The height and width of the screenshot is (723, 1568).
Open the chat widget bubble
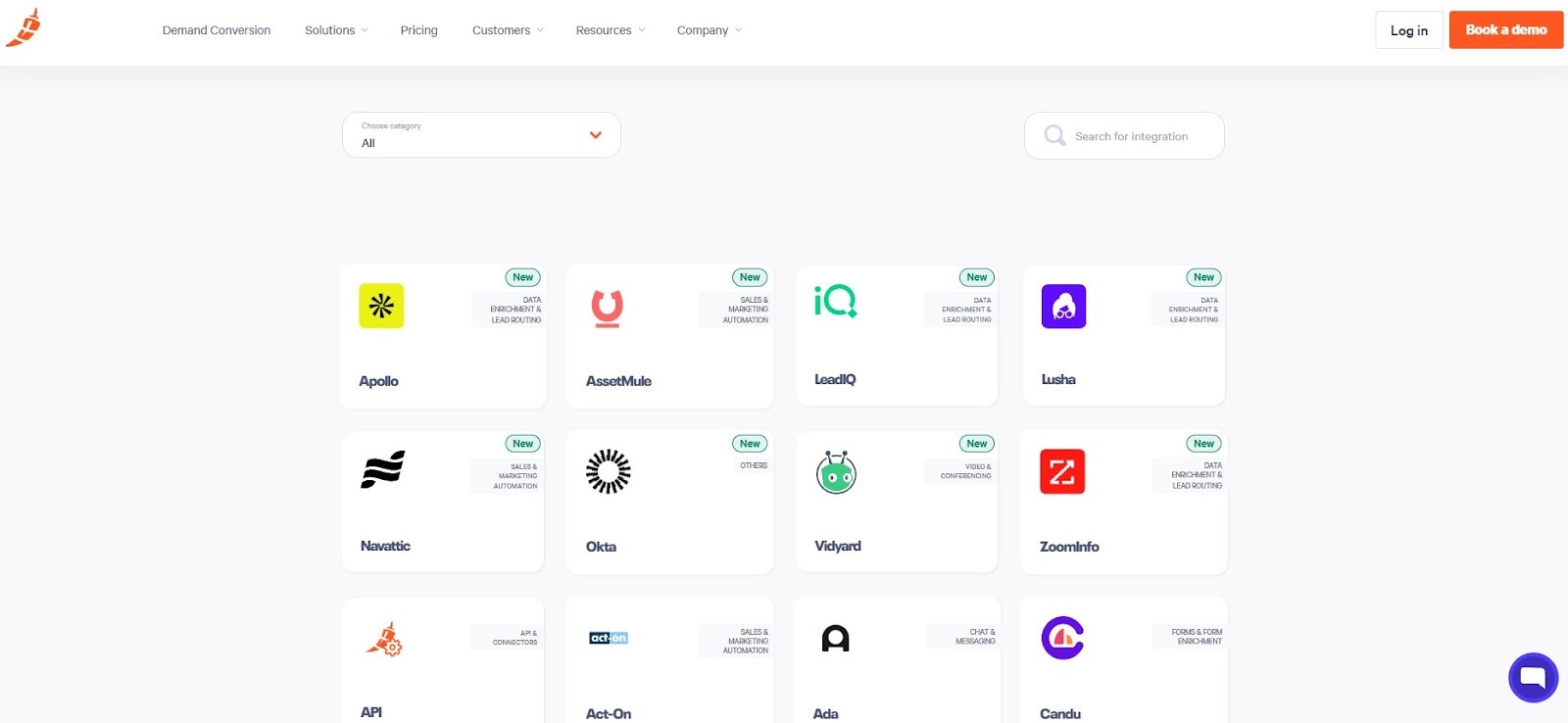[1533, 677]
